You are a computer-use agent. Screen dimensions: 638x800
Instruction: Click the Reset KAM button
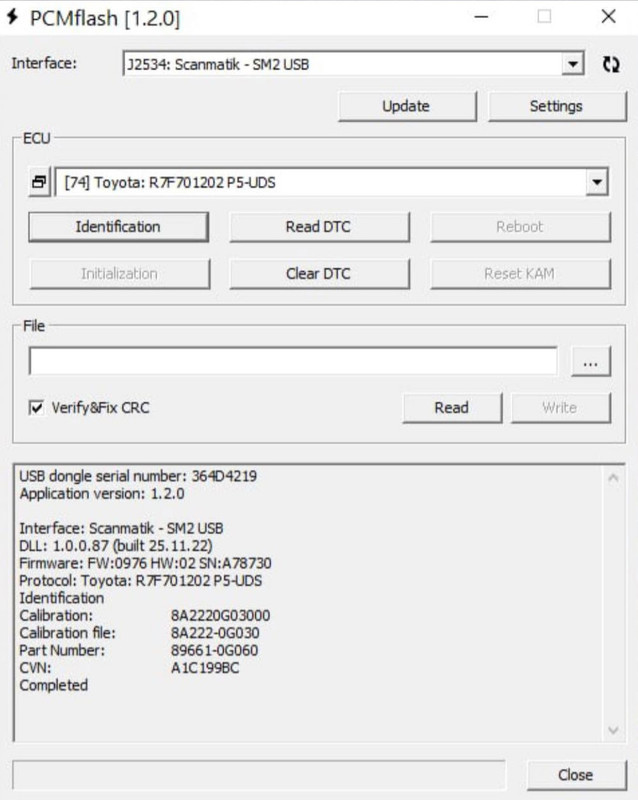(x=520, y=274)
